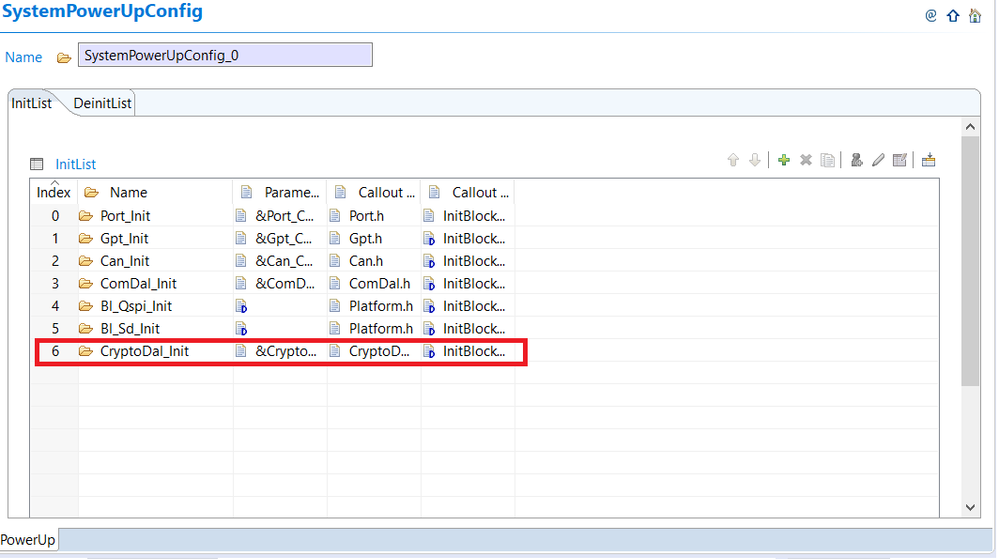Select the Can_Init row name
The height and width of the screenshot is (559, 999).
(125, 261)
